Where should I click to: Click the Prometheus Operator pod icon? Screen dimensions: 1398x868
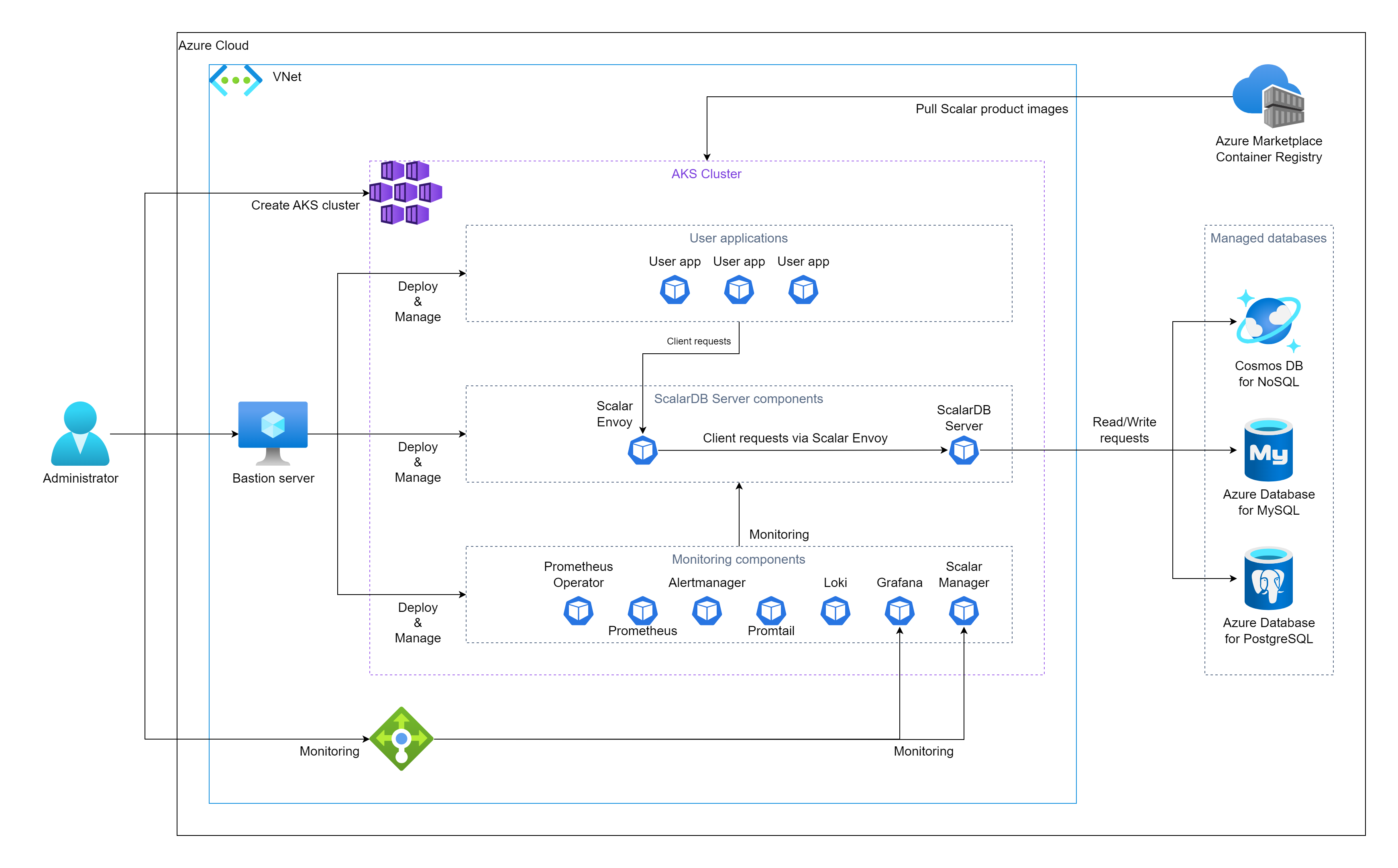[578, 611]
